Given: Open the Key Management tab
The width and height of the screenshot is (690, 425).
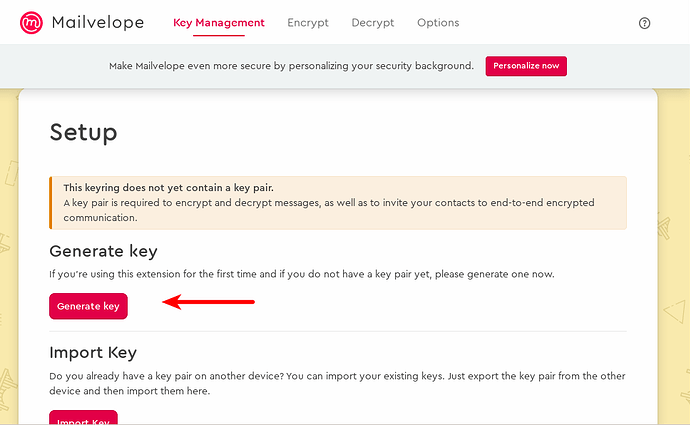Looking at the screenshot, I should [x=219, y=23].
